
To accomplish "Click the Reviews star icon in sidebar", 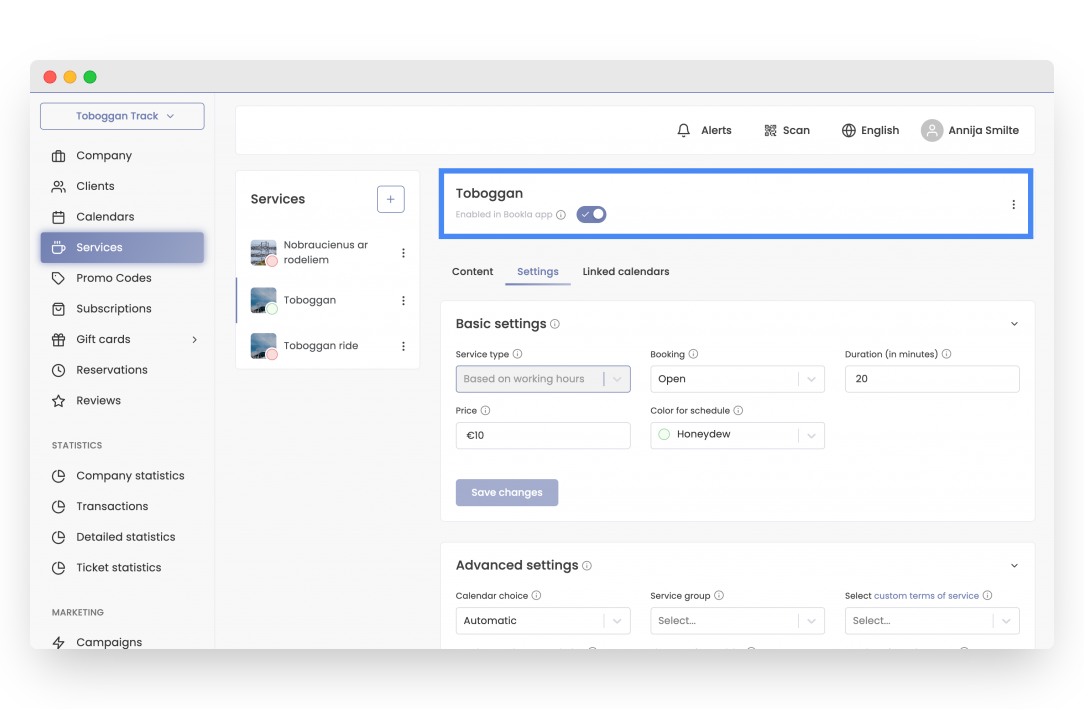I will [58, 401].
